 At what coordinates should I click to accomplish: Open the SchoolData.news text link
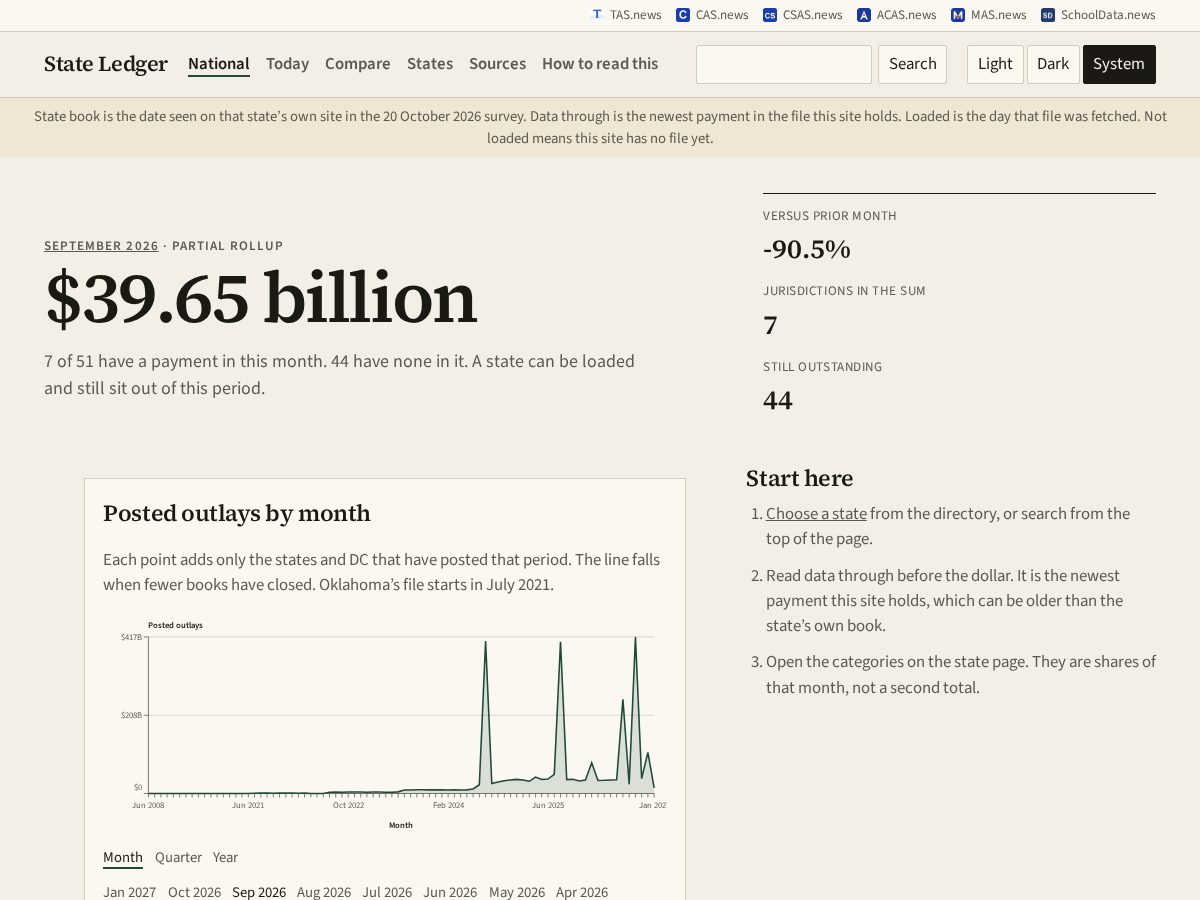click(1108, 15)
